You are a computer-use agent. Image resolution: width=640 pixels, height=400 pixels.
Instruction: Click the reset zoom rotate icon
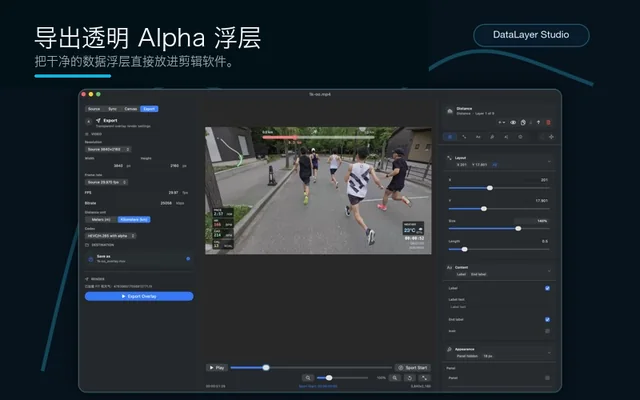410,378
